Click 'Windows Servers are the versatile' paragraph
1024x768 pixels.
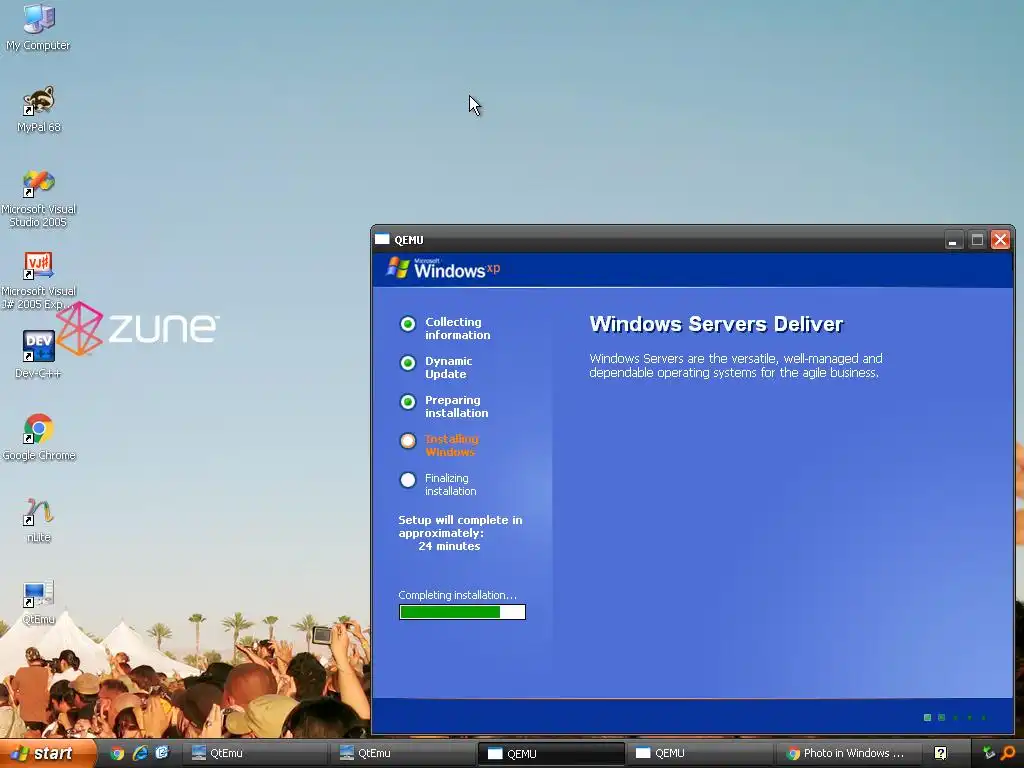click(736, 366)
